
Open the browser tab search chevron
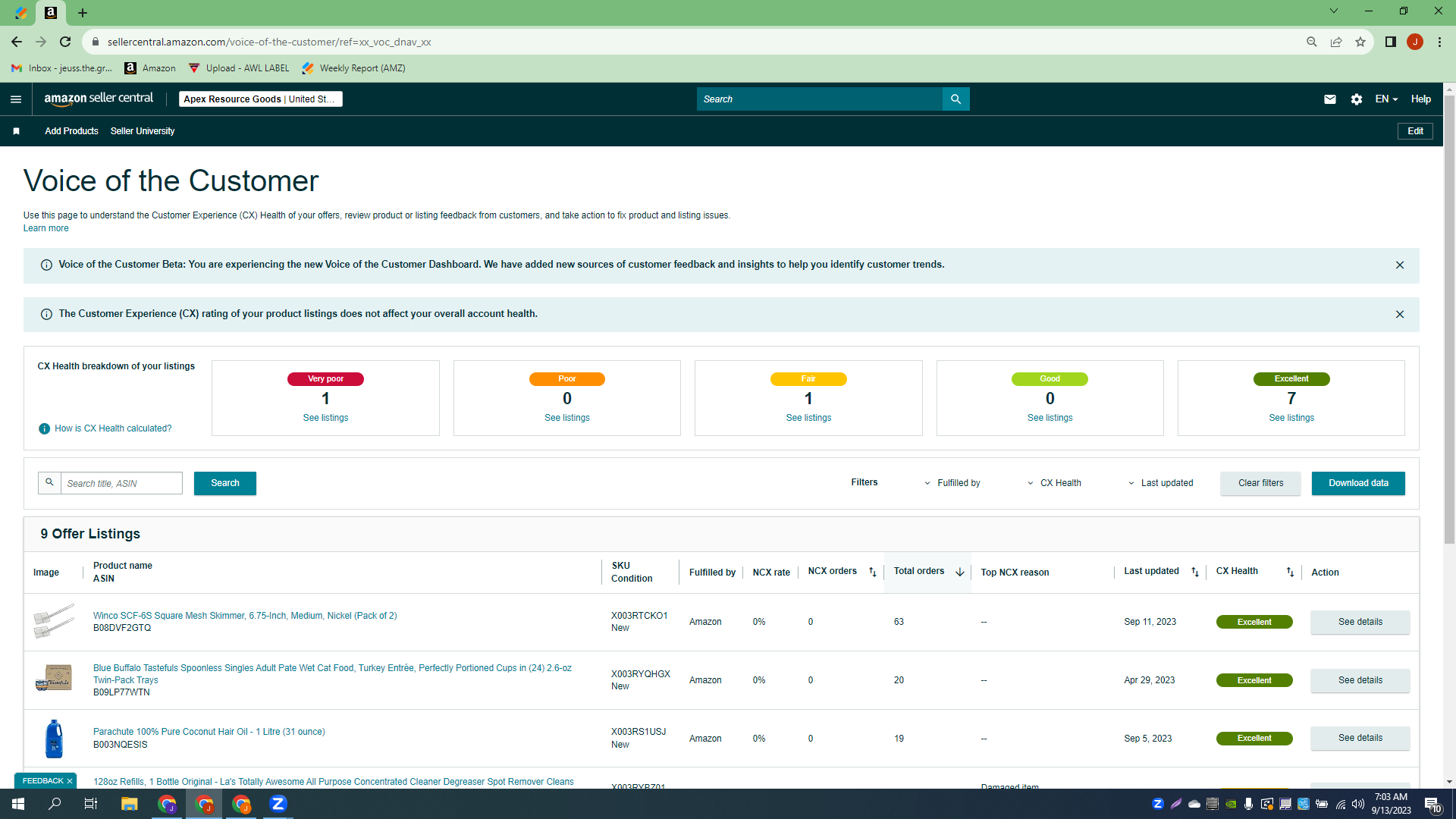(1334, 11)
